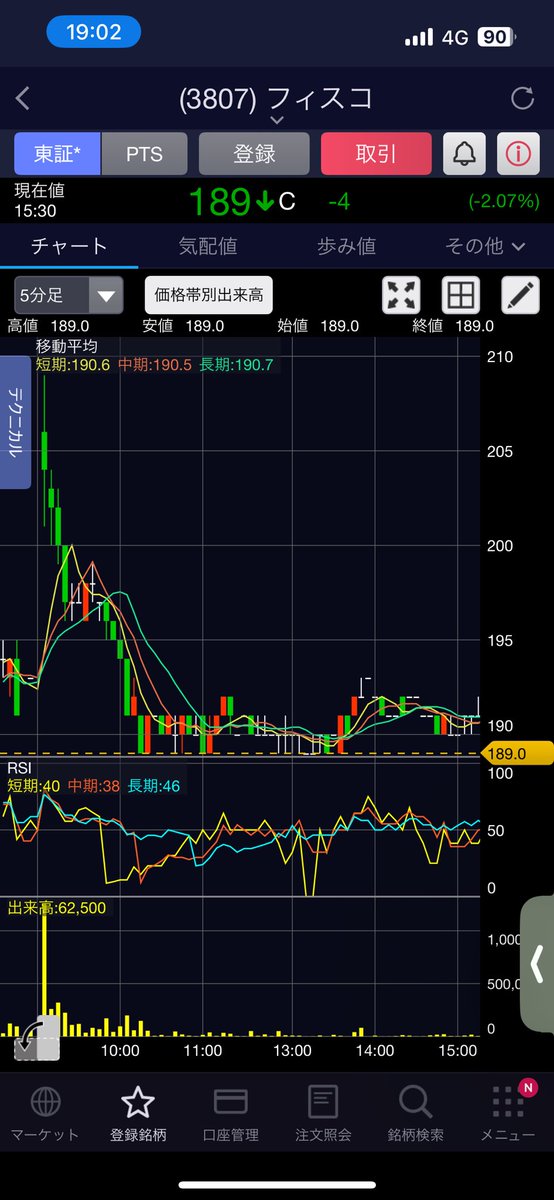Open the 5分足 timeframe dropdown
This screenshot has height=1200, width=554.
point(69,295)
